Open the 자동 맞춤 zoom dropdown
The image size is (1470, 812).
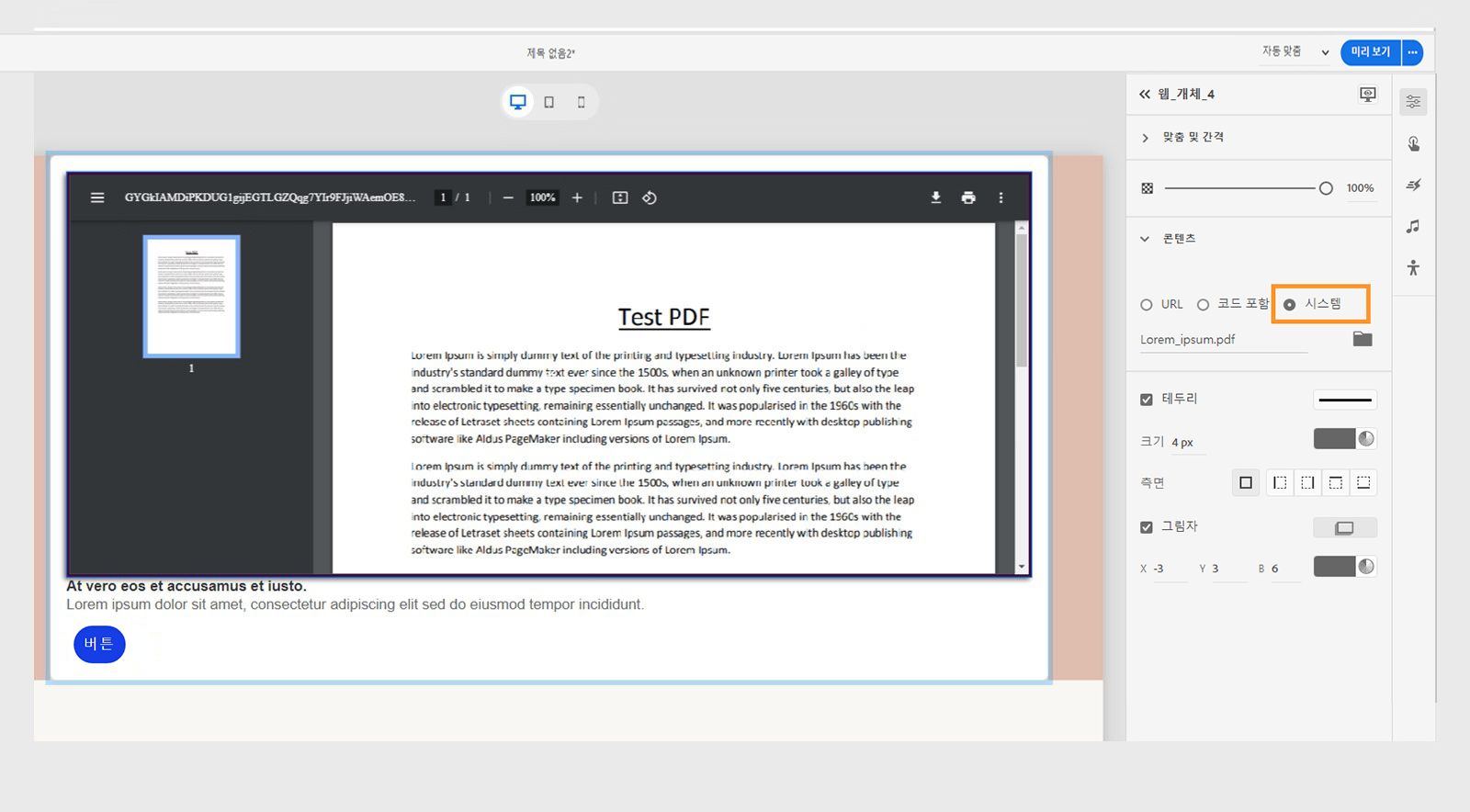point(1295,51)
